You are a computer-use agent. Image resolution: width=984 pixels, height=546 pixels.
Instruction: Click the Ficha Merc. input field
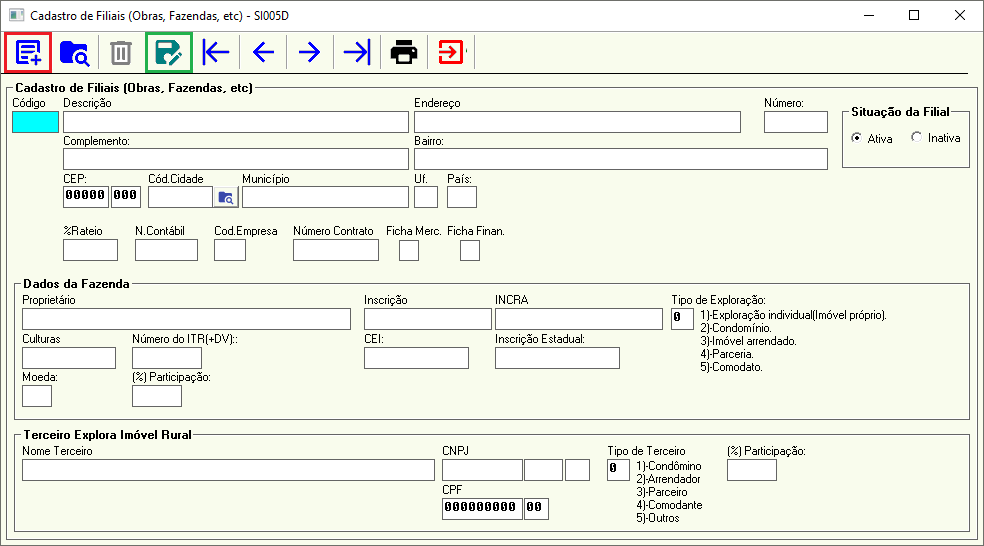point(409,250)
